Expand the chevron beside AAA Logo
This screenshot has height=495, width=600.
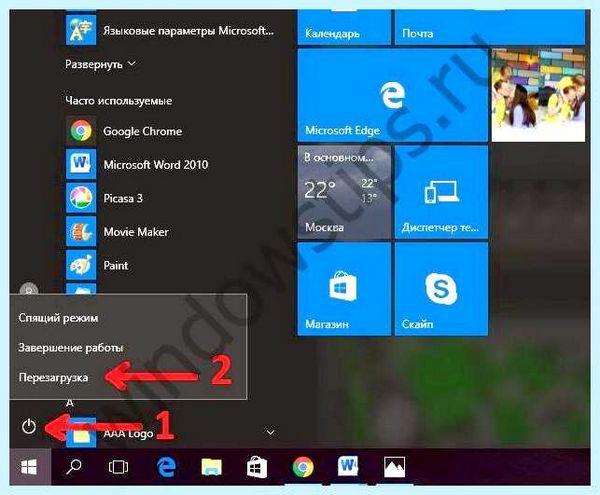[270, 432]
